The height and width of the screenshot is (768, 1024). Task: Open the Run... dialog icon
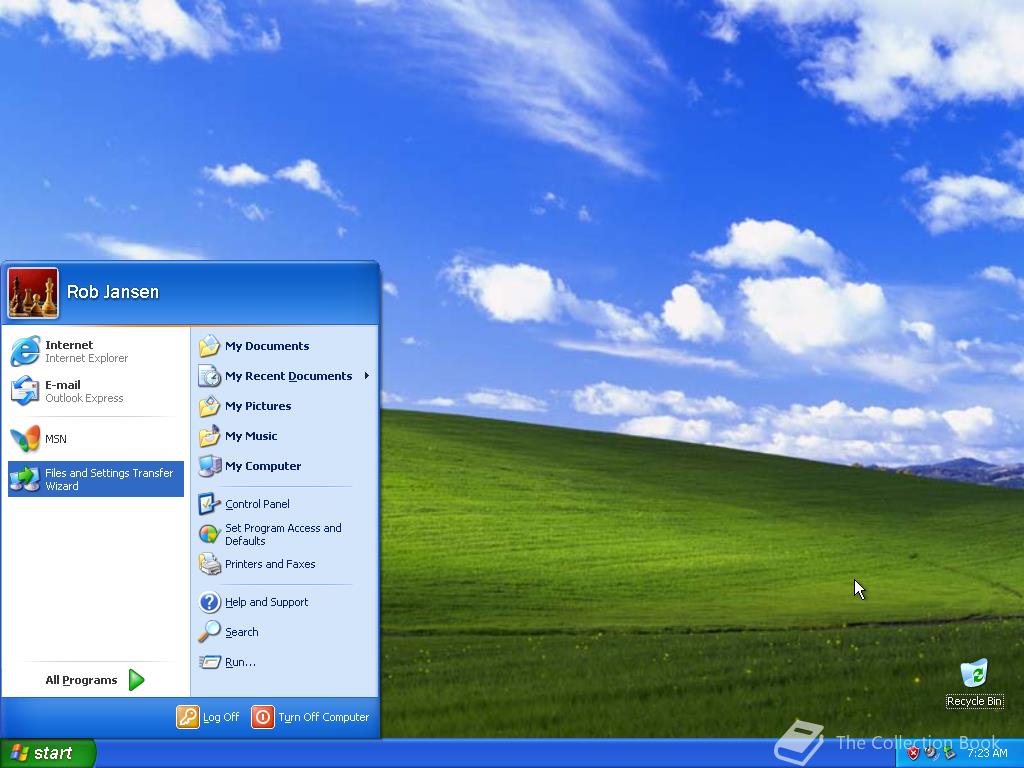point(210,662)
